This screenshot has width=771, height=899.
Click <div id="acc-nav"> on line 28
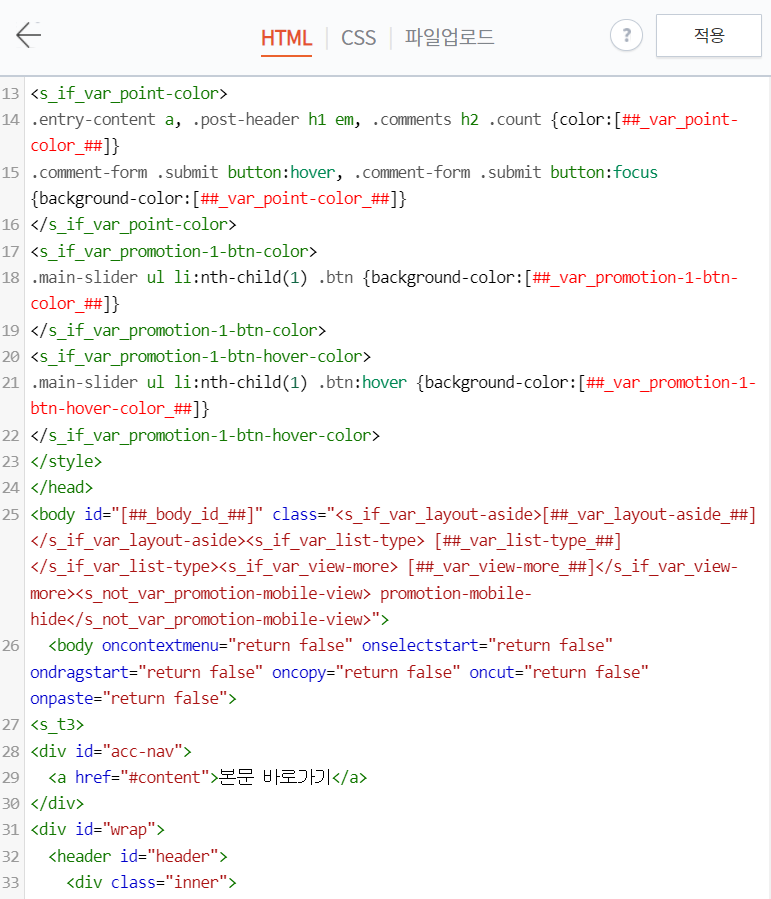coord(111,751)
